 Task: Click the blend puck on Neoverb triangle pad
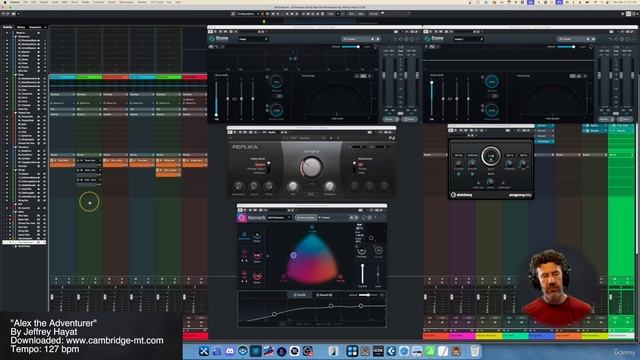pos(293,255)
